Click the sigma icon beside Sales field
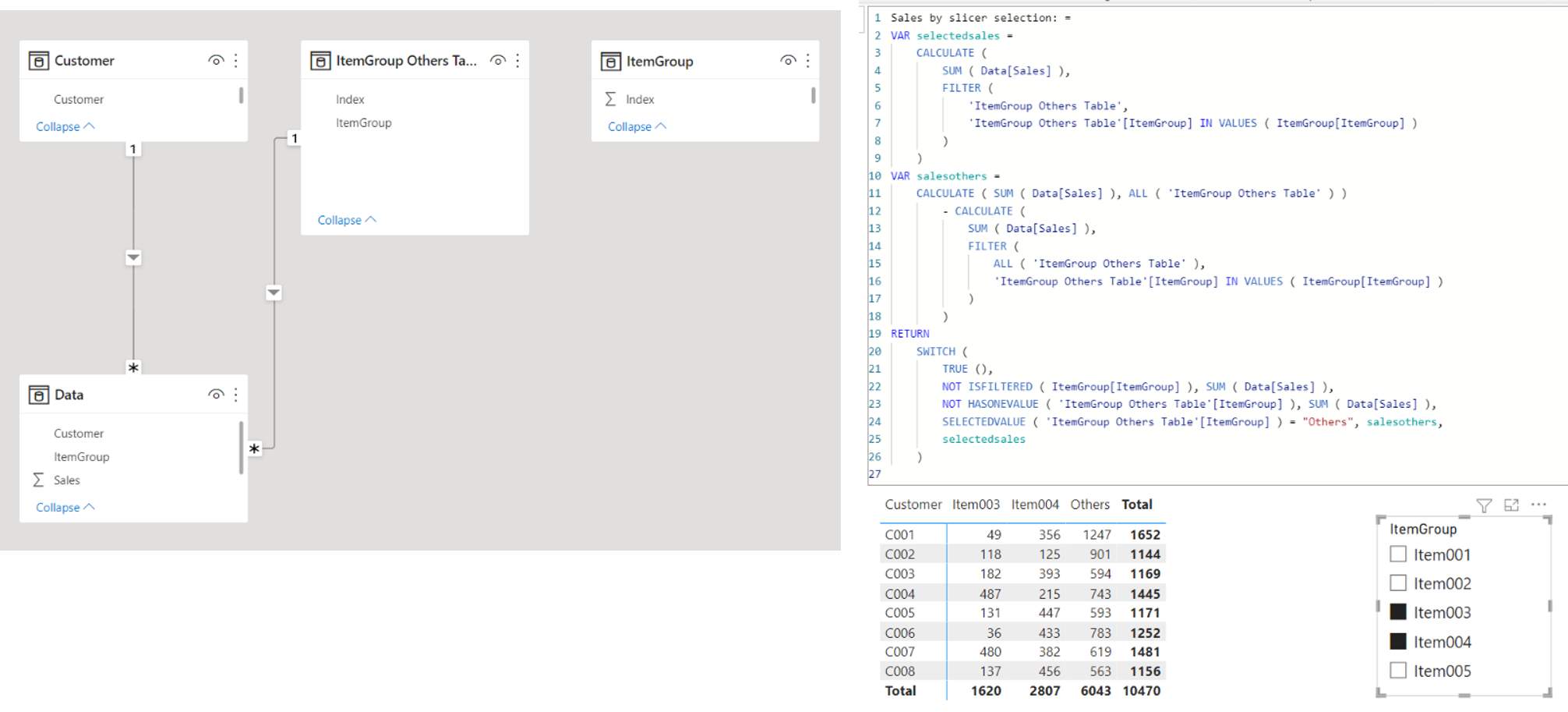 coord(38,480)
